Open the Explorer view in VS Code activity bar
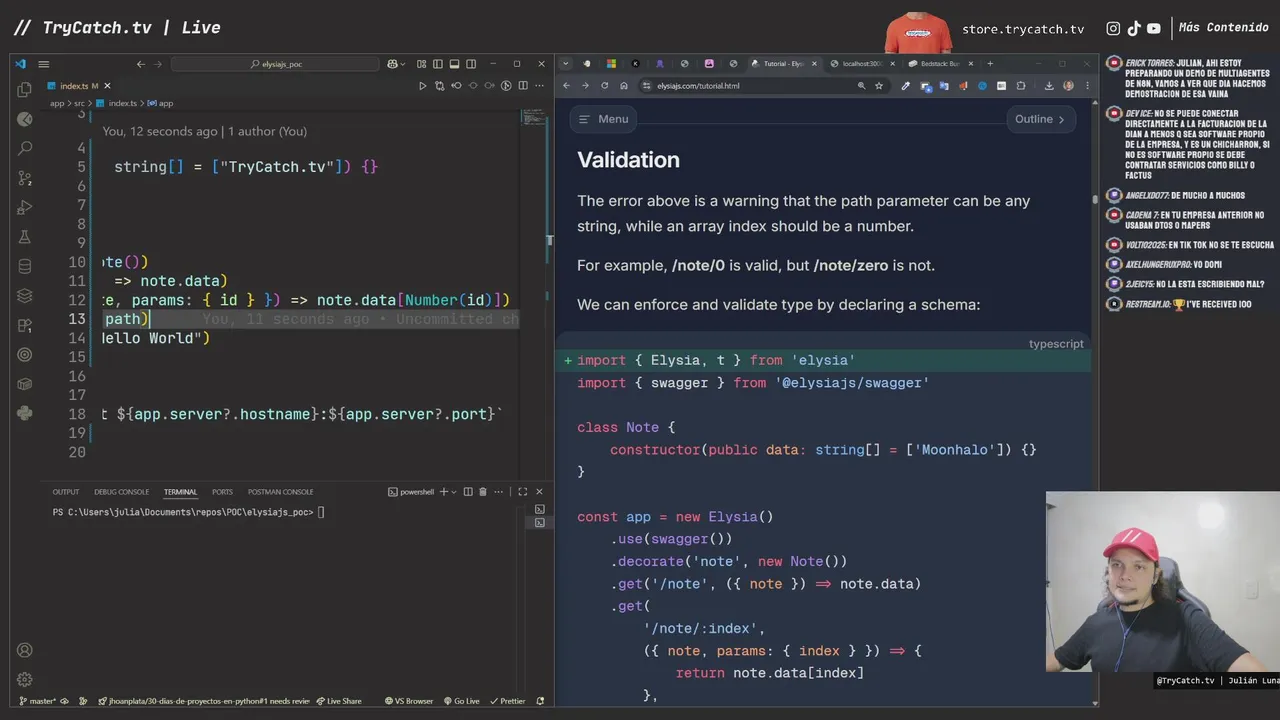Screen dimensions: 1280x720 pyautogui.click(x=25, y=89)
